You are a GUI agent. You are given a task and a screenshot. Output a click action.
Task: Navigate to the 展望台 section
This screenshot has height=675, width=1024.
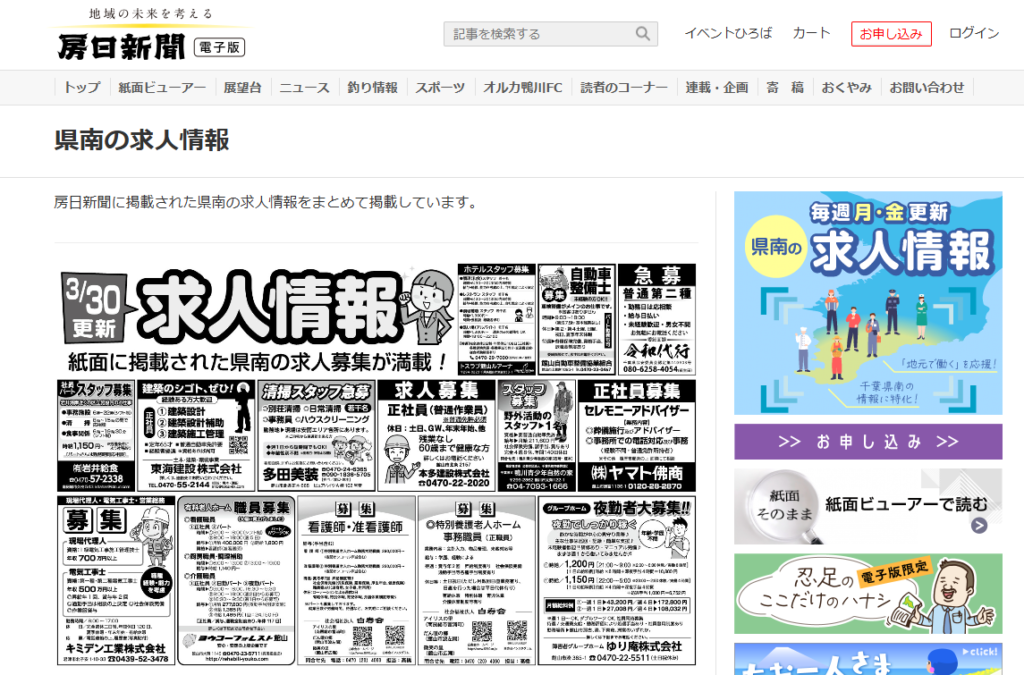[x=242, y=87]
